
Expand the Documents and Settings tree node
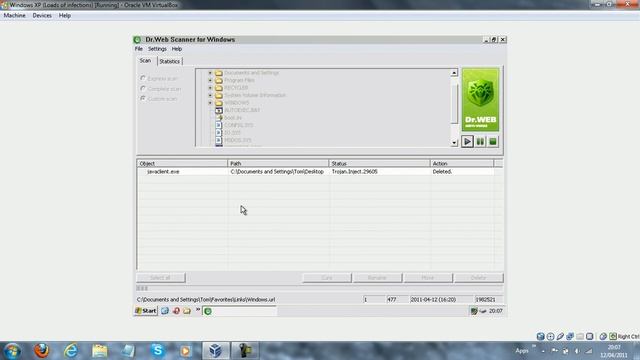[210, 73]
